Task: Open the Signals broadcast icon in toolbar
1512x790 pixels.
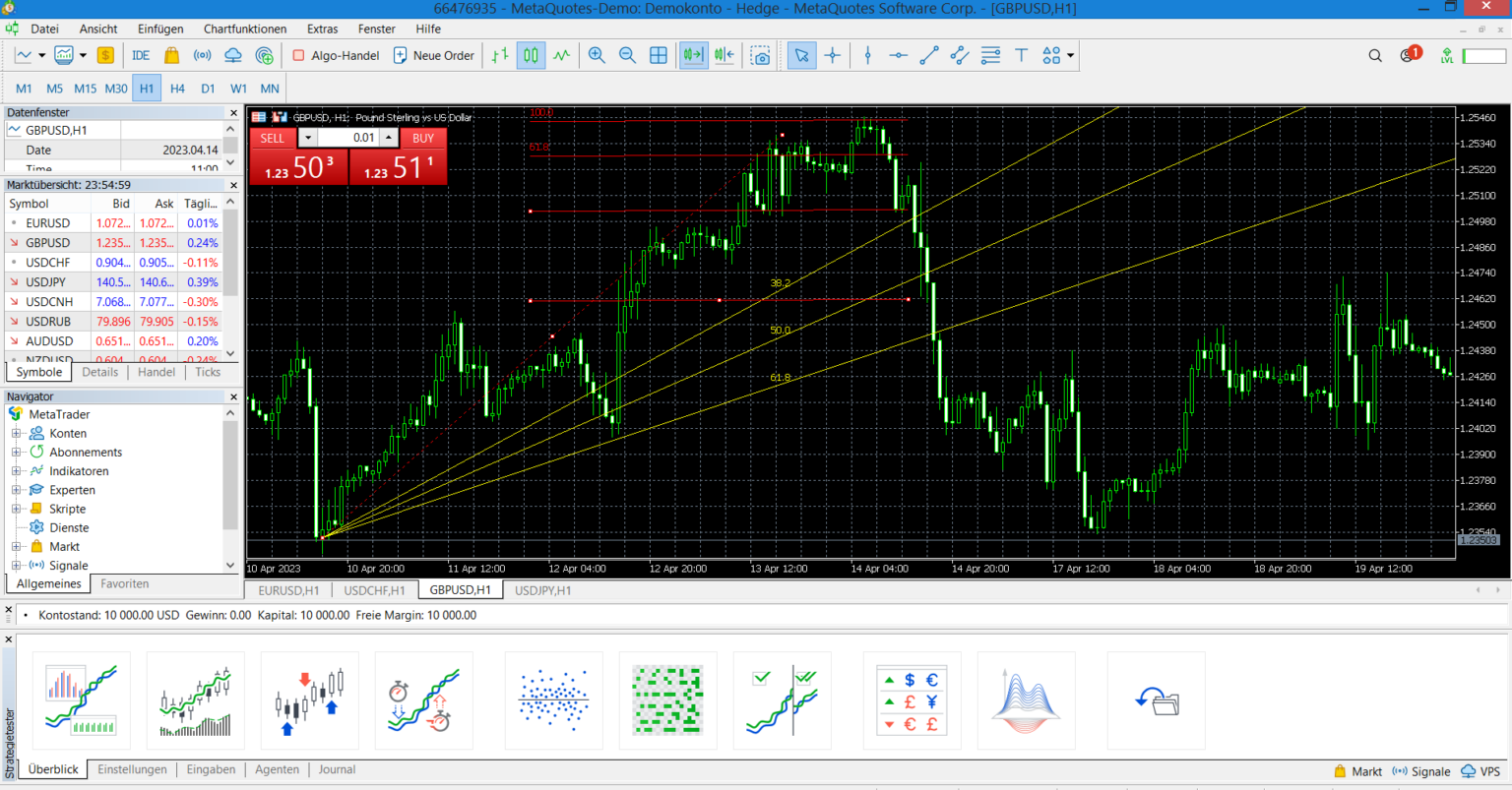Action: (203, 55)
